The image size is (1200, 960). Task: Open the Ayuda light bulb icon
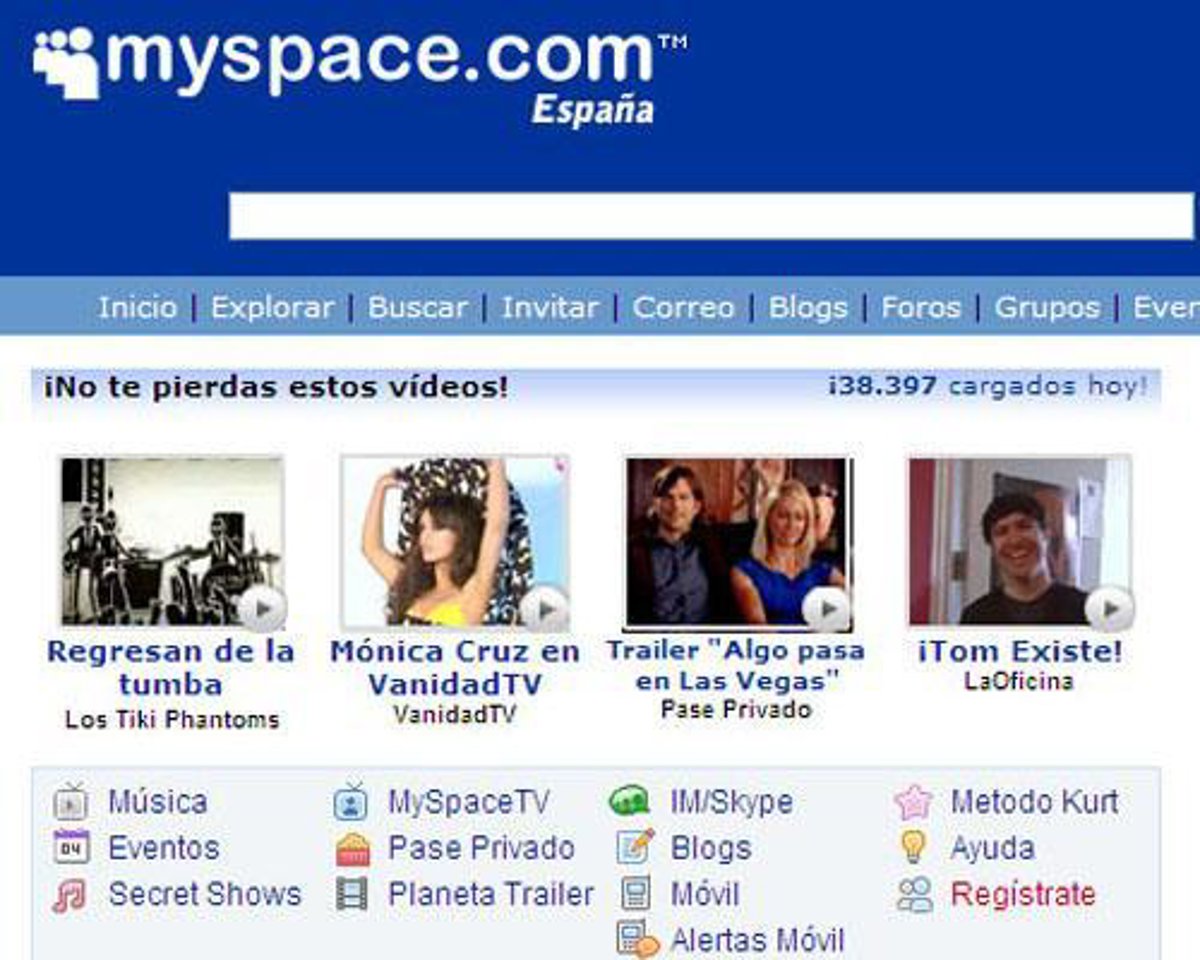coord(913,848)
